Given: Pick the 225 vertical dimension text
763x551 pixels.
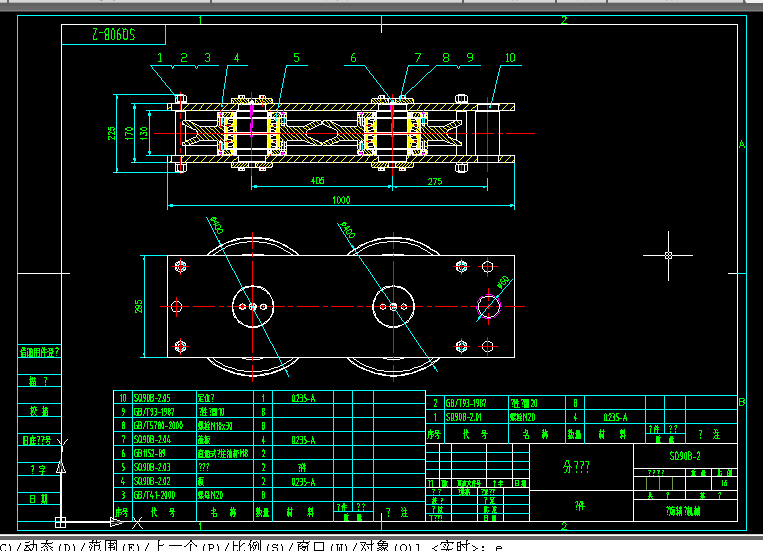Looking at the screenshot, I should coord(112,133).
